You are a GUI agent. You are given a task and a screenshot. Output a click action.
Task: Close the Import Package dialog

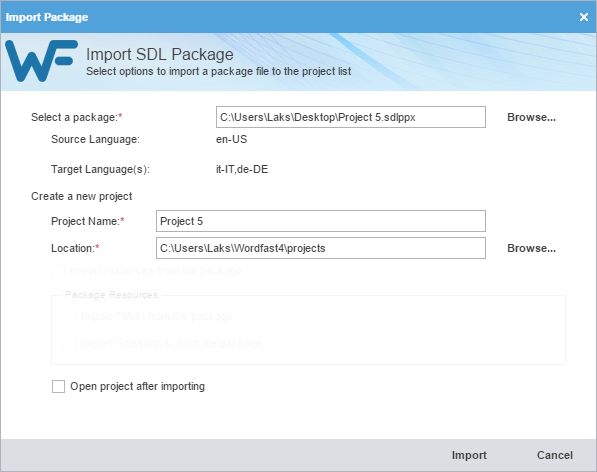pos(584,17)
